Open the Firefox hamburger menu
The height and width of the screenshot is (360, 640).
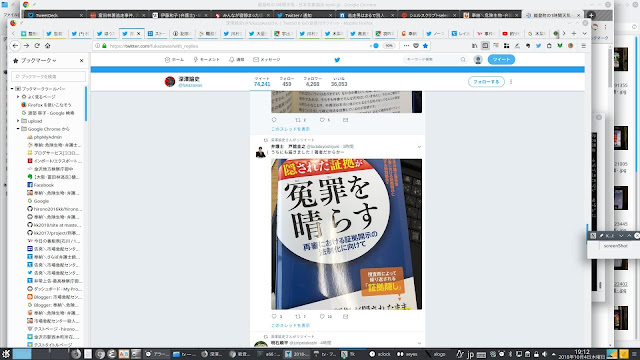[584, 46]
